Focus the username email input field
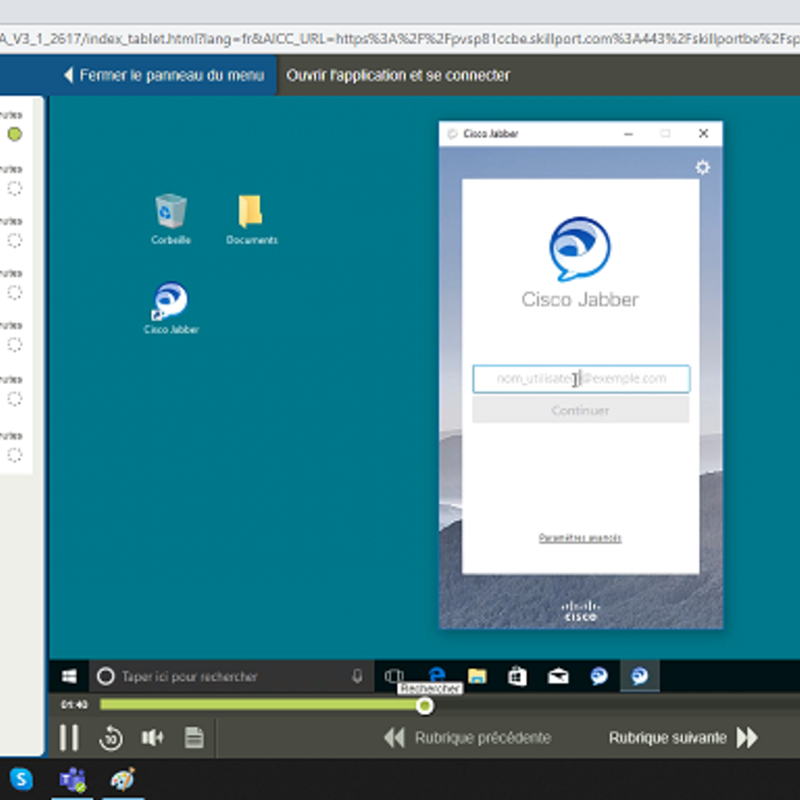 (581, 379)
